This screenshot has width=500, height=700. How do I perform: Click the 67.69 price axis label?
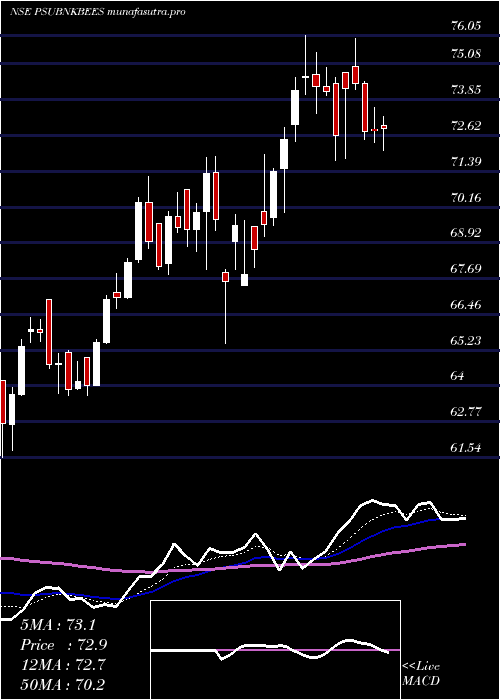pyautogui.click(x=466, y=269)
